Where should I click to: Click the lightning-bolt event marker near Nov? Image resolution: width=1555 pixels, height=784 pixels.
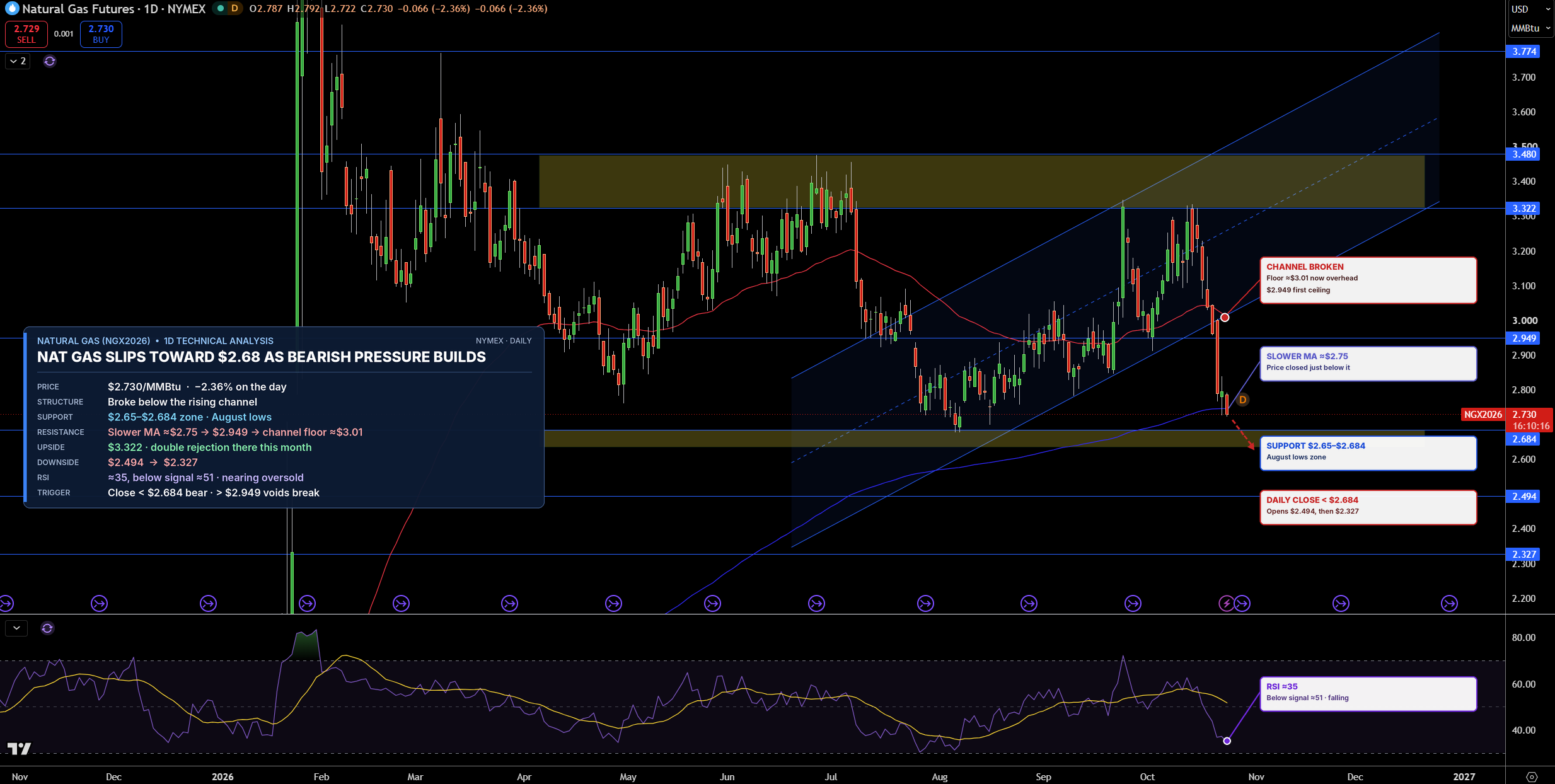(x=1226, y=604)
